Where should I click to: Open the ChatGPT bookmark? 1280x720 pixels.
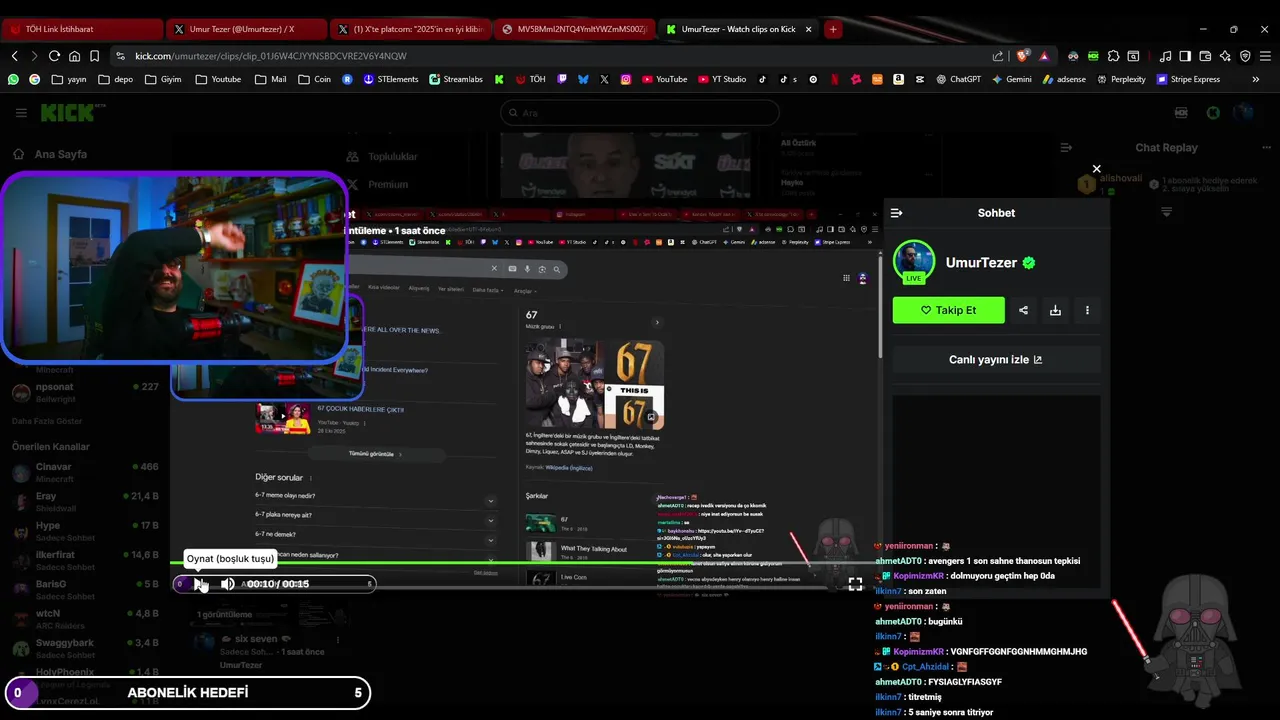click(958, 79)
